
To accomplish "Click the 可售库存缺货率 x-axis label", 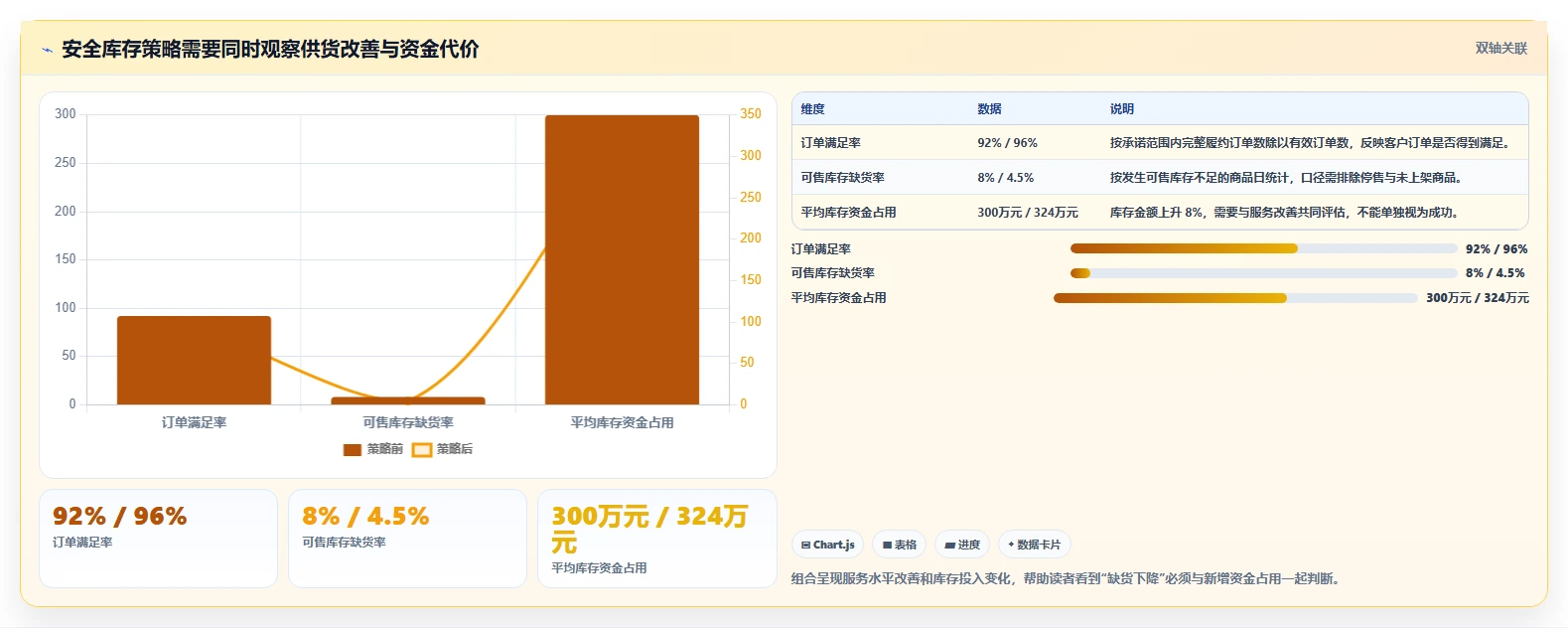I will pos(408,423).
